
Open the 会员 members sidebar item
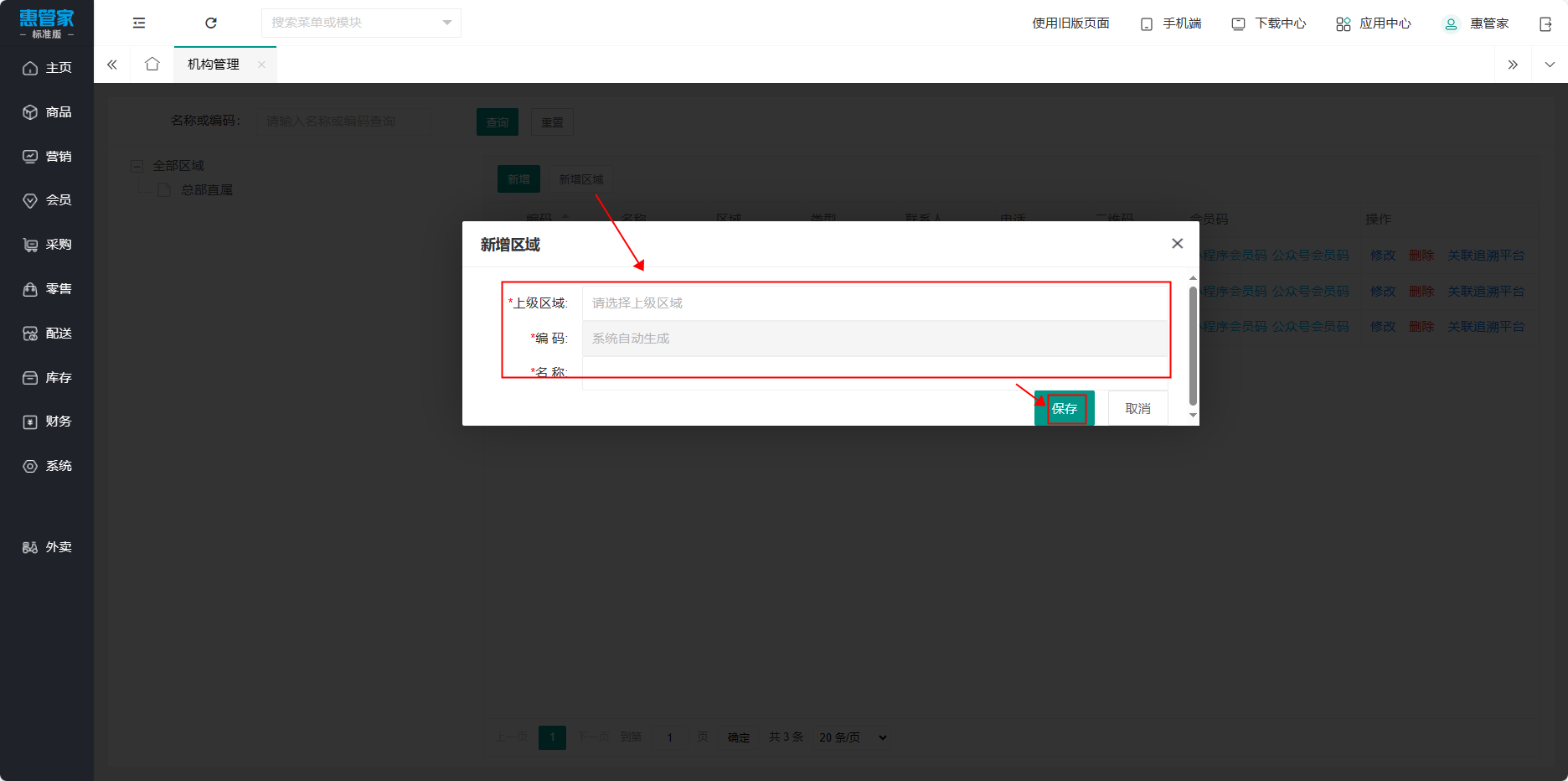(47, 200)
